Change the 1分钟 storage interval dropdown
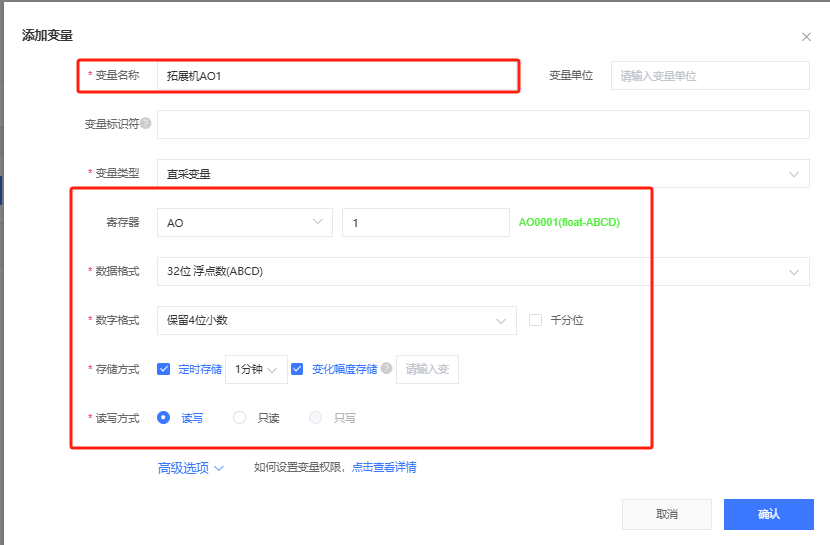The image size is (830, 545). tap(256, 369)
